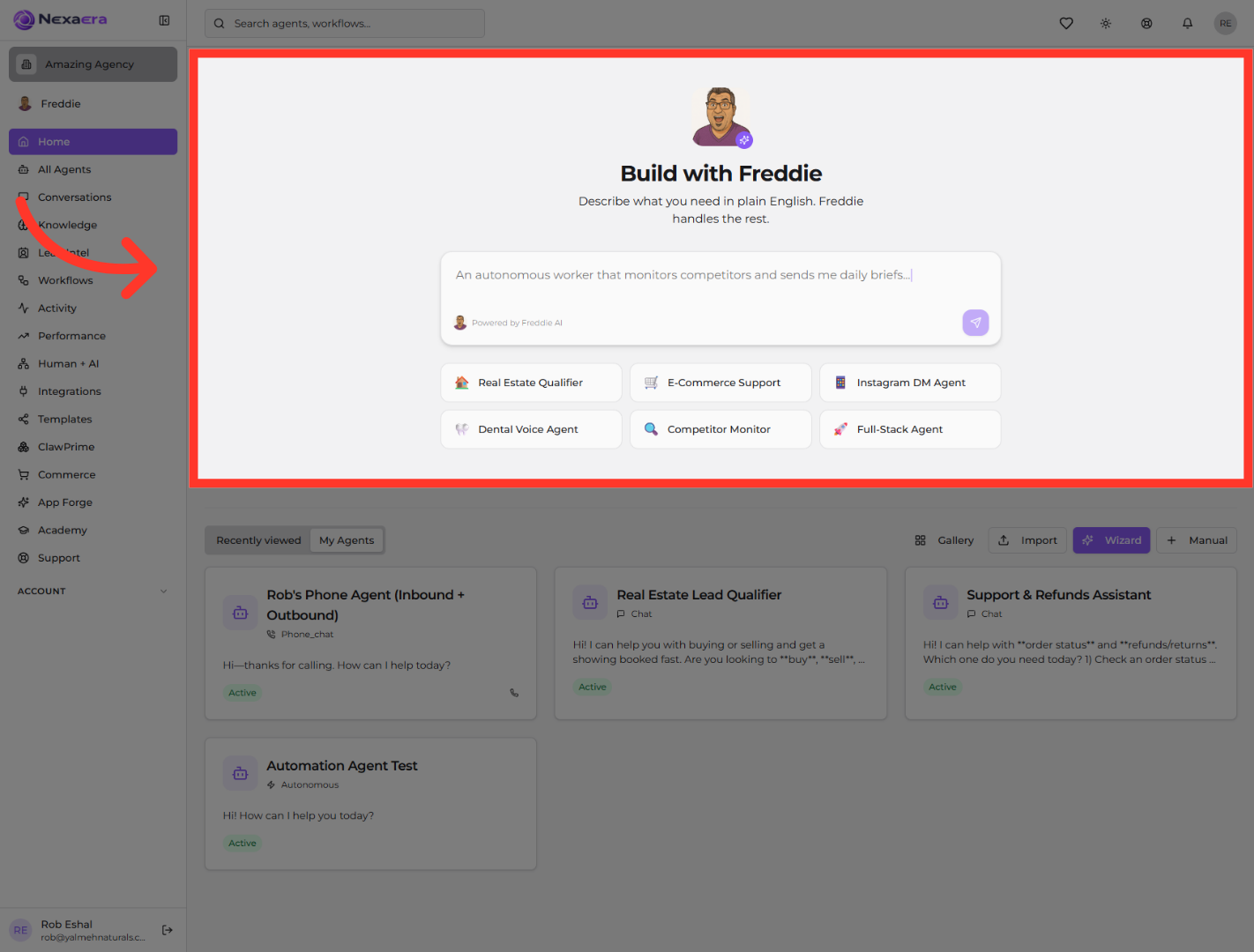Open Support & Refunds Assistant card

(x=1071, y=643)
